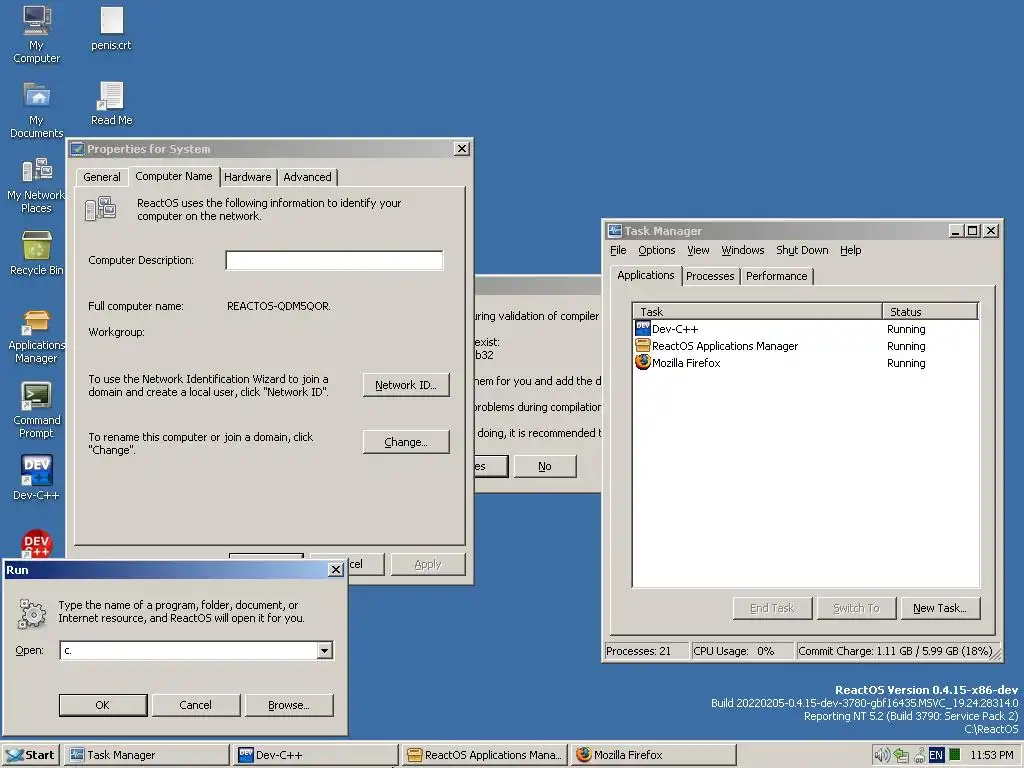Click the green Task Manager tray icon
Screen dimensions: 1024x768
pos(955,755)
